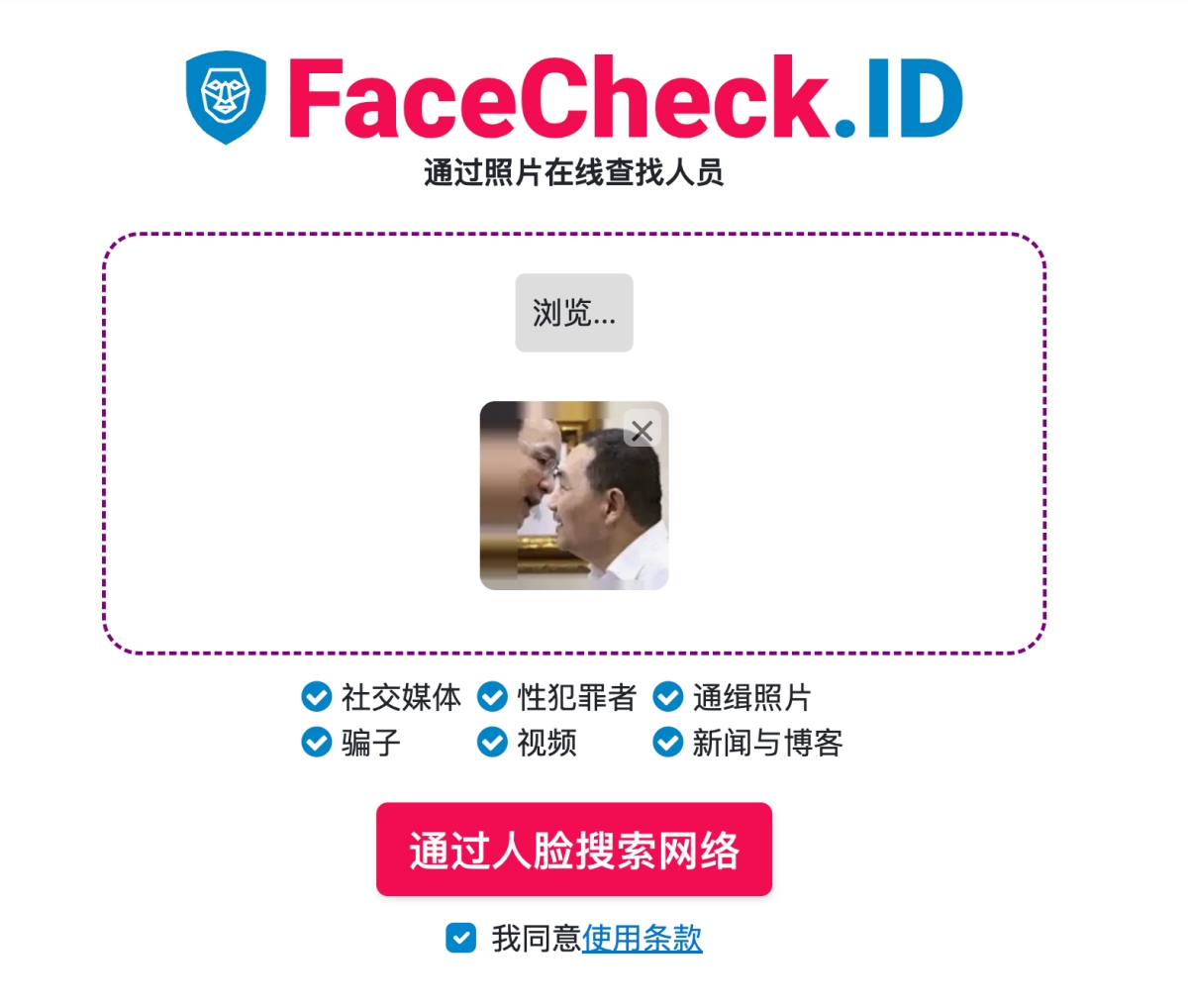This screenshot has height=1008, width=1188.
Task: Click the FaceCheck.ID title text
Action: (626, 98)
